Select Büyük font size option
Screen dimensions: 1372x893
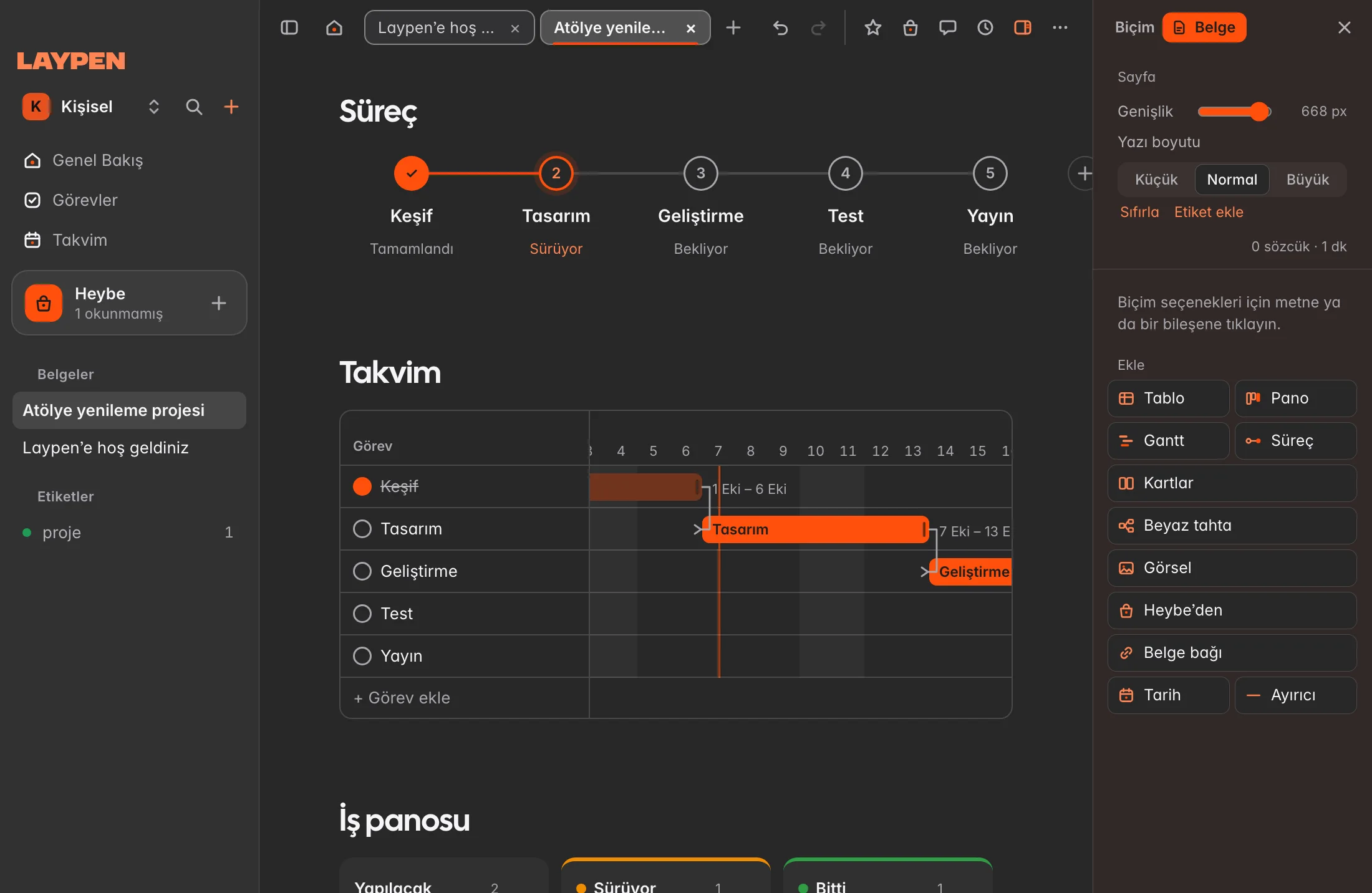1308,180
